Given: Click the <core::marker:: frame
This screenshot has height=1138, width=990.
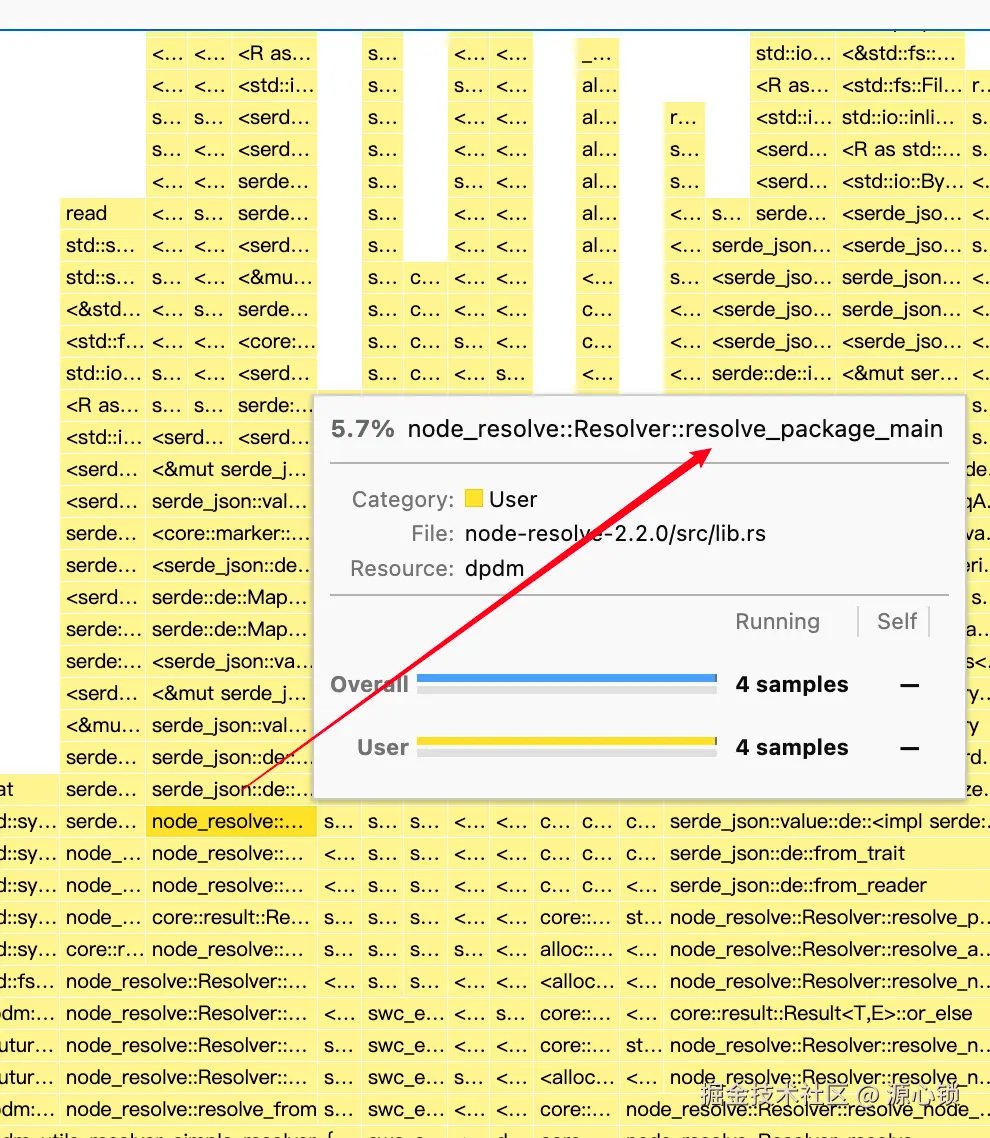Looking at the screenshot, I should click(x=231, y=533).
